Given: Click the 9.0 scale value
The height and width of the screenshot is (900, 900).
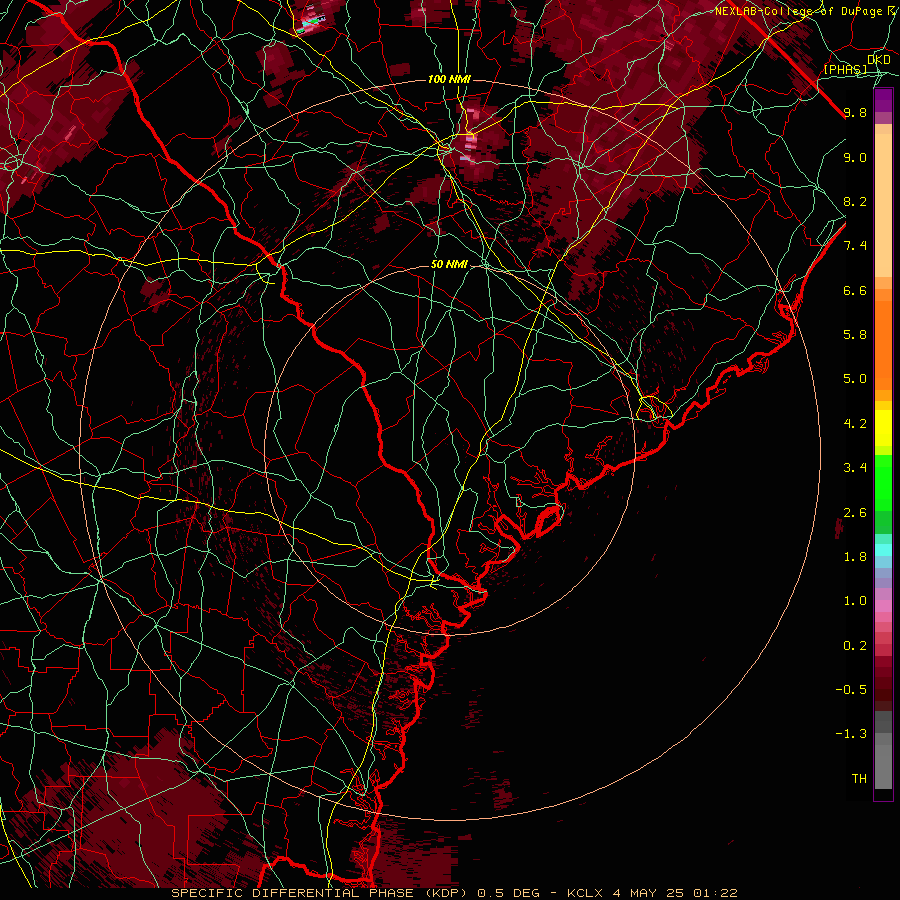Looking at the screenshot, I should tap(855, 157).
